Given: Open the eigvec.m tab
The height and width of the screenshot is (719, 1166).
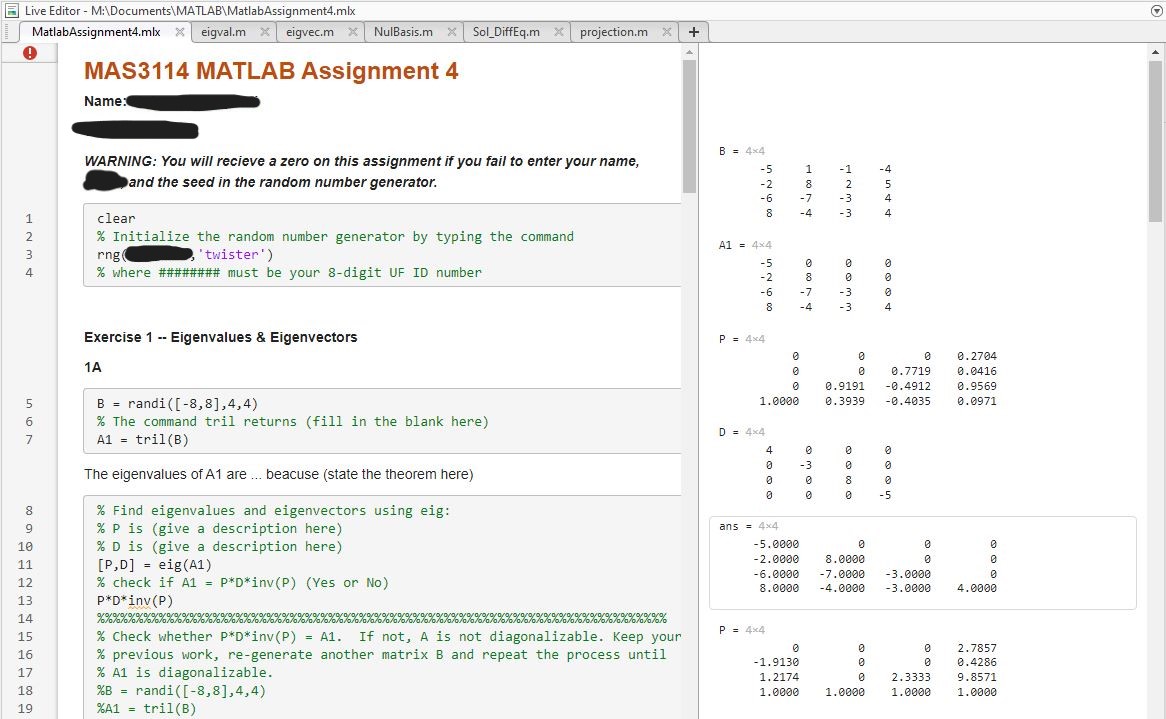Looking at the screenshot, I should [309, 32].
